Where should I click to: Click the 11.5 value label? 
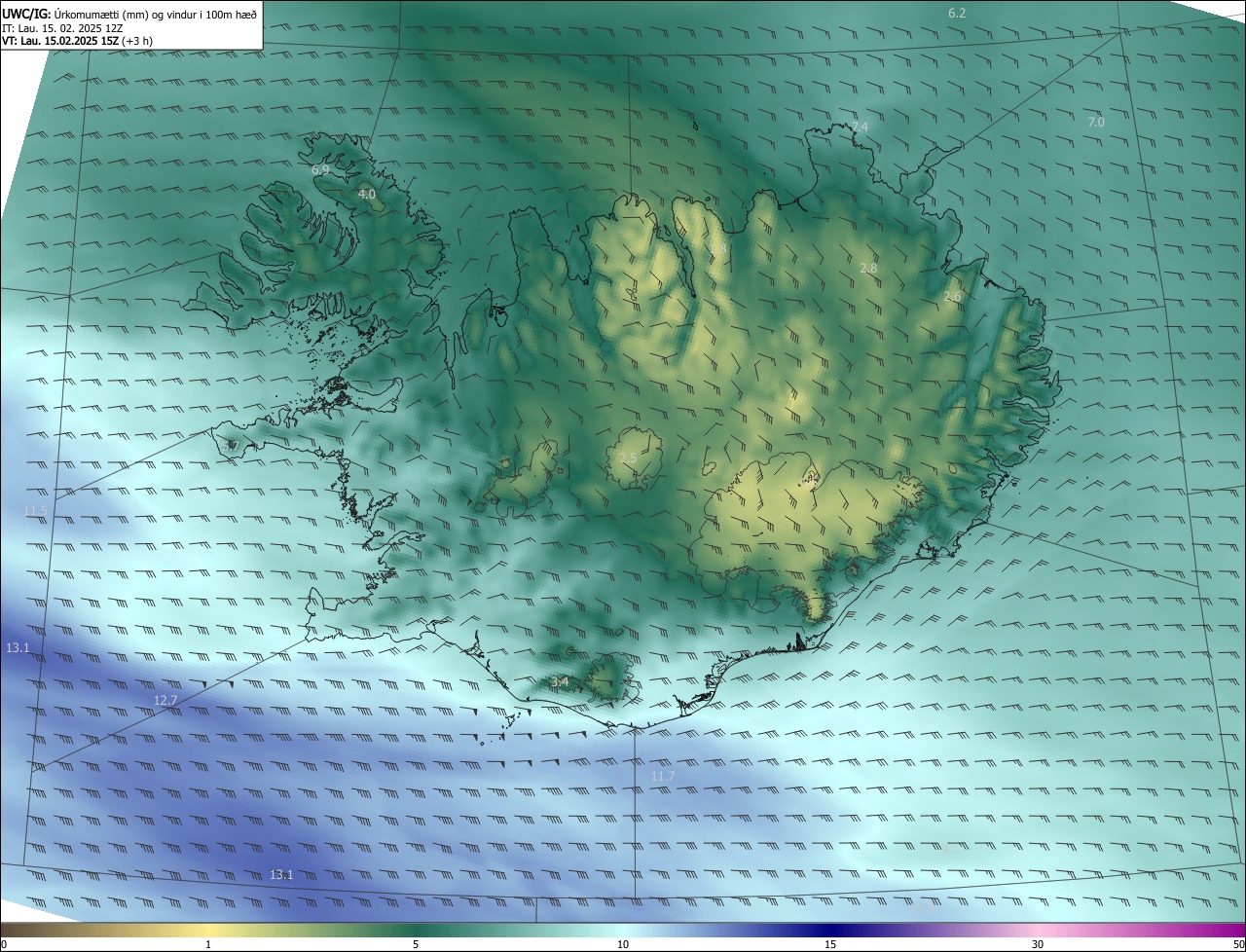click(36, 511)
